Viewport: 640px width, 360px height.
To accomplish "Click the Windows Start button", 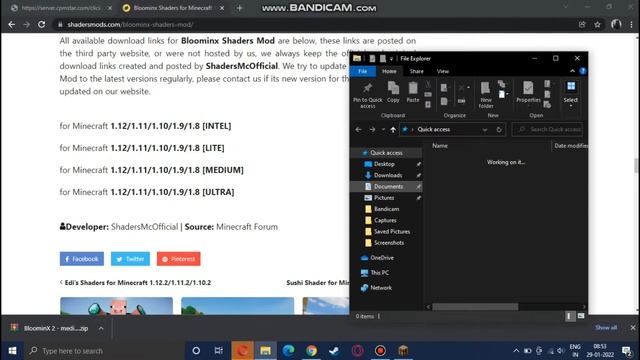I will click(x=12, y=351).
